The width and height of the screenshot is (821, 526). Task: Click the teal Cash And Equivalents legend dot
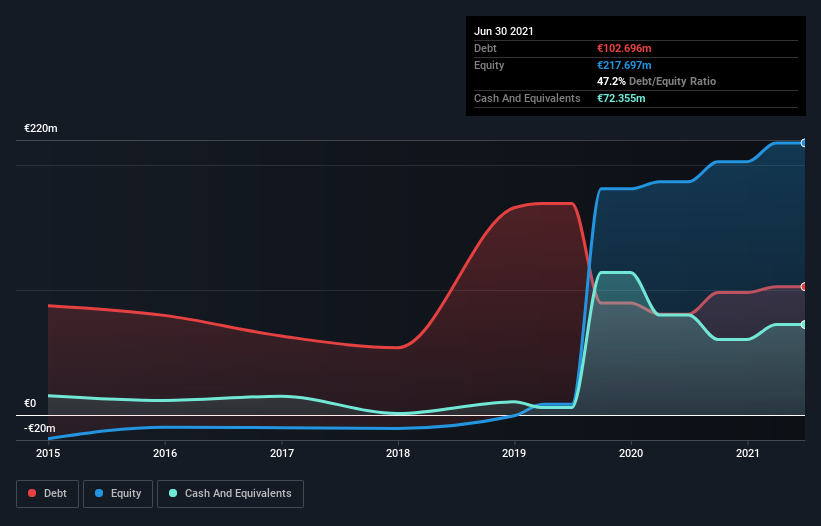click(x=173, y=493)
